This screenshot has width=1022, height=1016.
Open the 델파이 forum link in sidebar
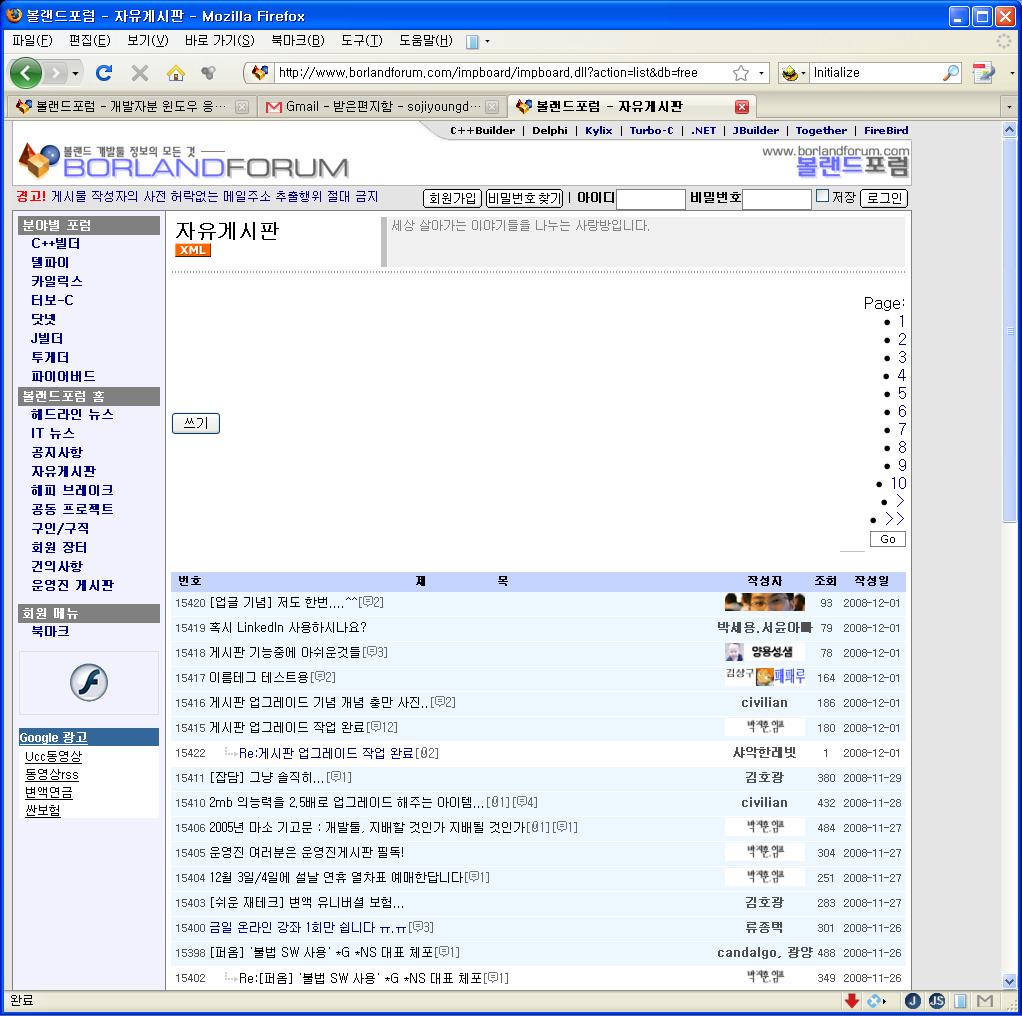50,262
